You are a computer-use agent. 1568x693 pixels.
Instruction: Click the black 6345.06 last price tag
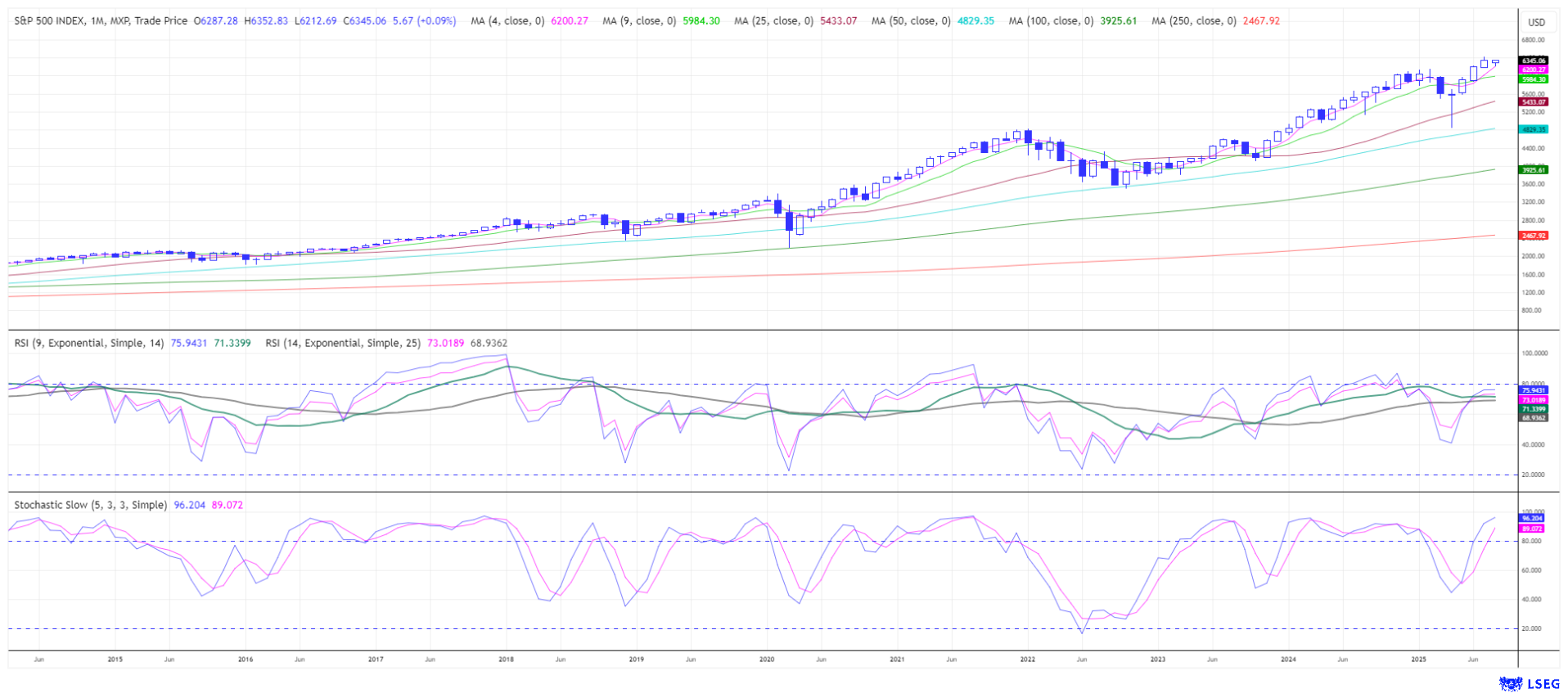1533,61
